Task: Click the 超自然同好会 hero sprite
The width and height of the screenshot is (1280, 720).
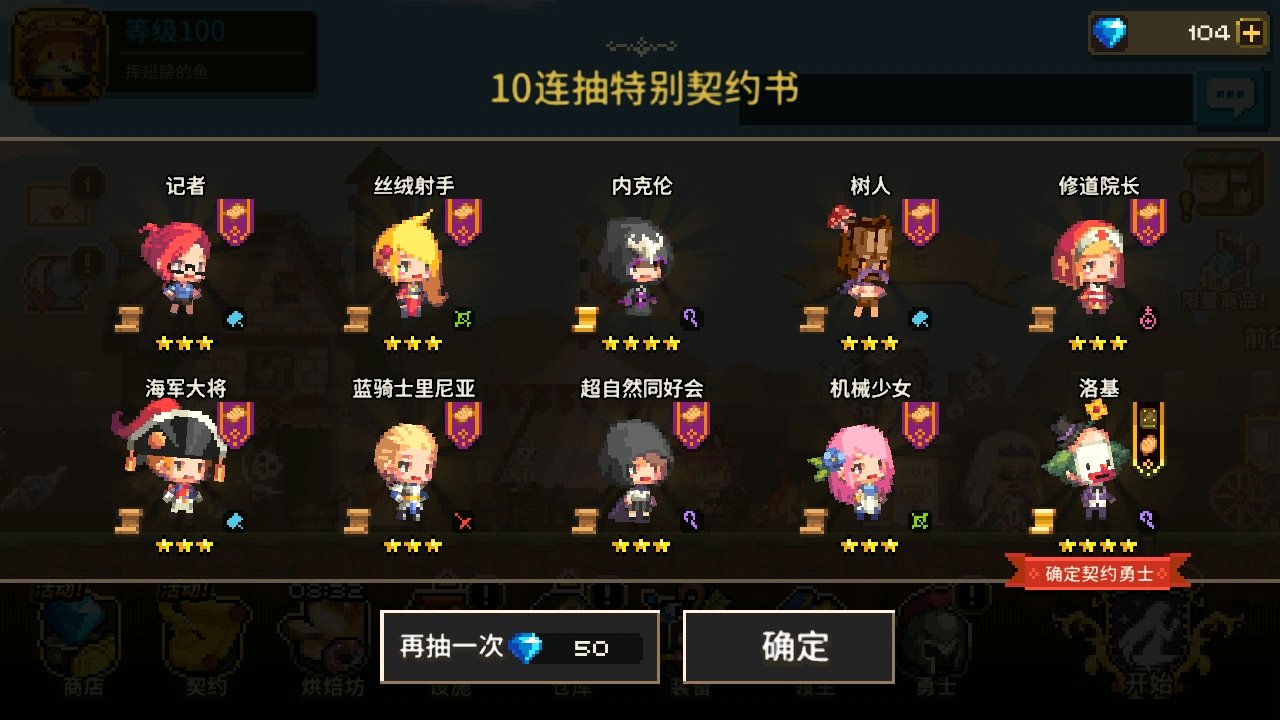Action: (637, 470)
